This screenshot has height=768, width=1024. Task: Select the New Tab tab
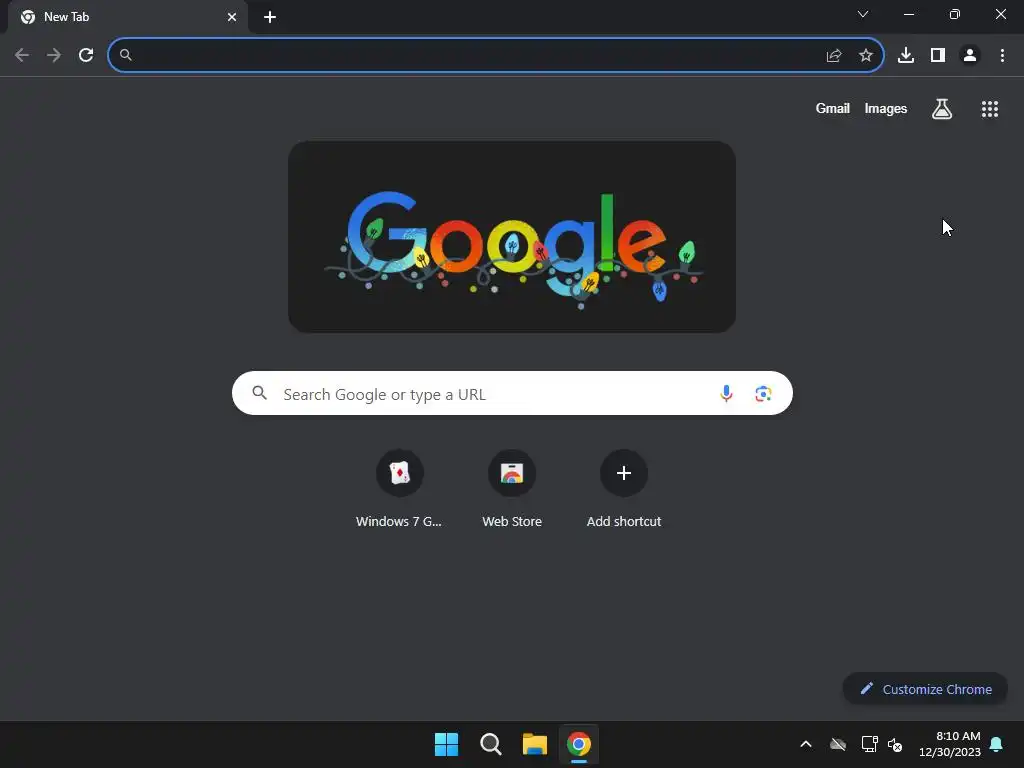(x=128, y=17)
